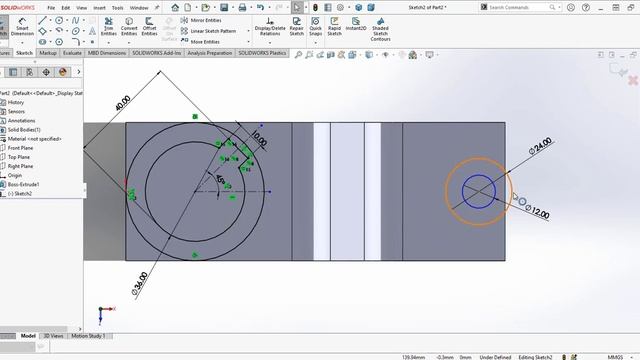Image resolution: width=640 pixels, height=360 pixels.
Task: Start Rapid Sketch
Action: 334,27
